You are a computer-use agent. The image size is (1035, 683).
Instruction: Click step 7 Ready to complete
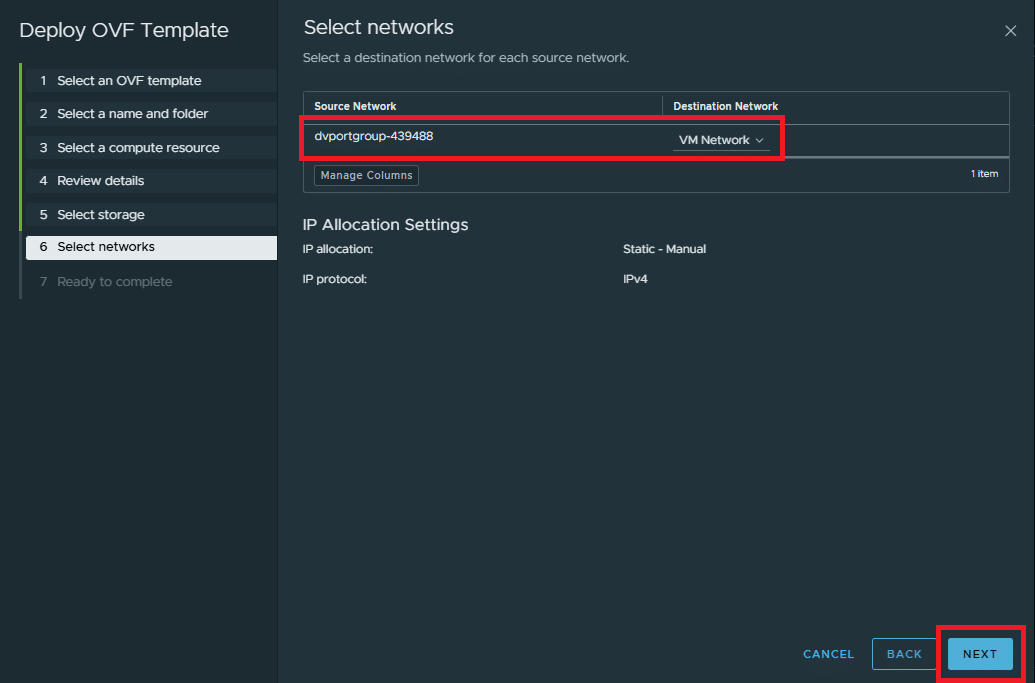114,282
